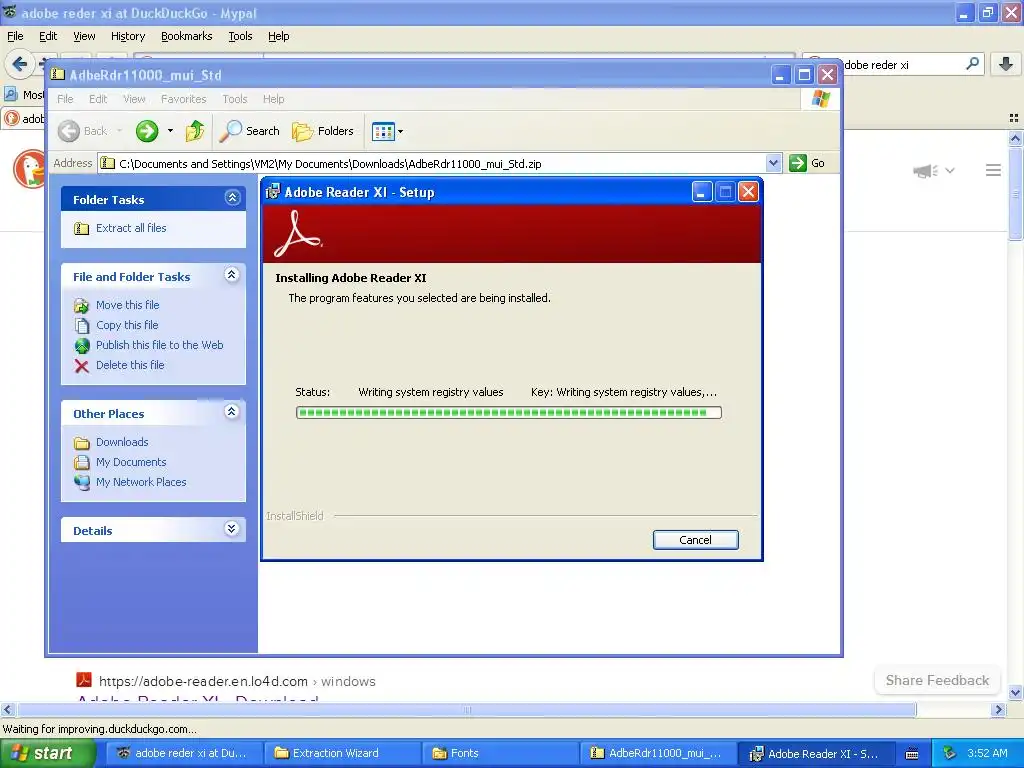Viewport: 1024px width, 768px height.
Task: Click the My Network Places icon
Action: (x=82, y=483)
